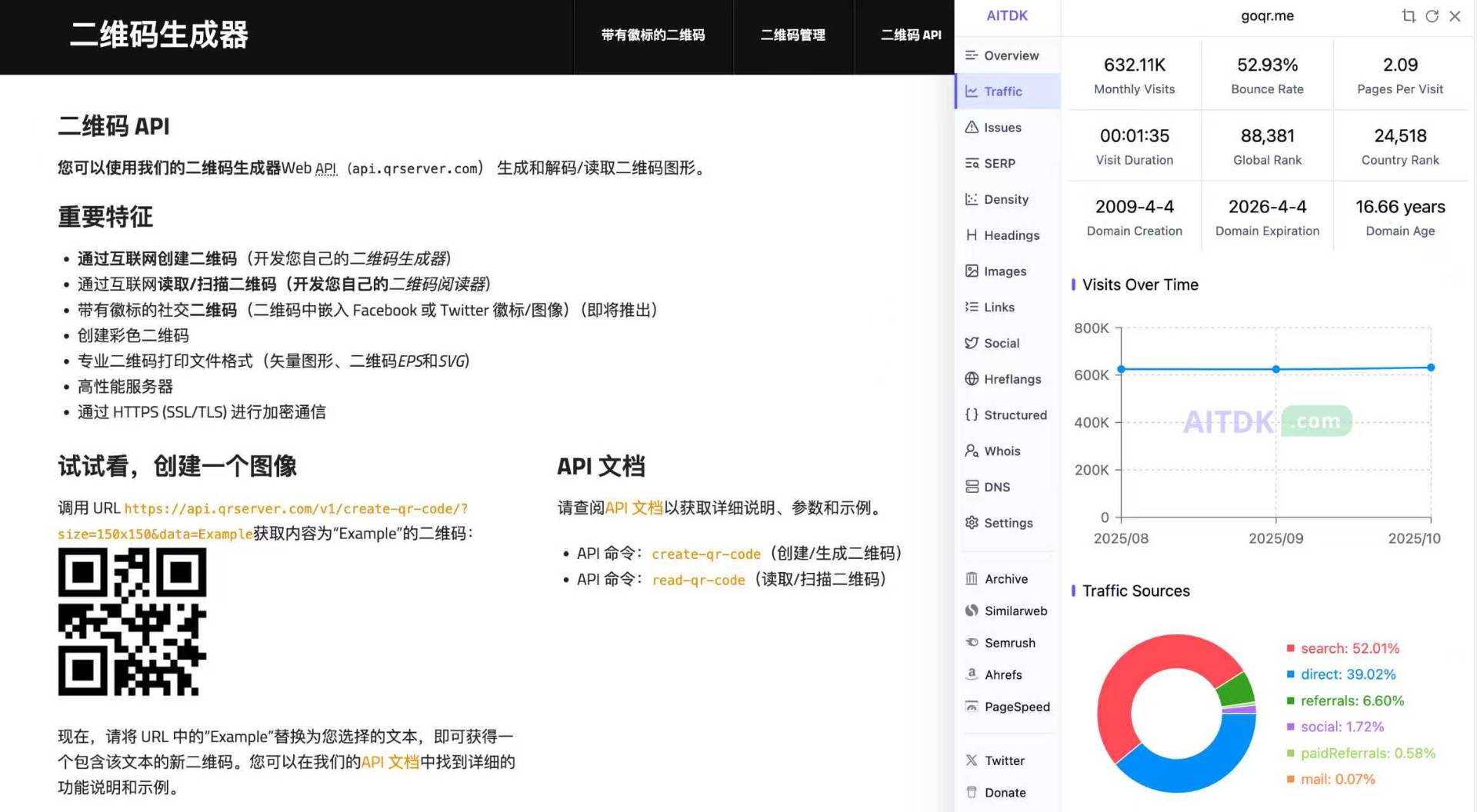1477x812 pixels.
Task: Open the Similarweb logo icon
Action: 972,611
